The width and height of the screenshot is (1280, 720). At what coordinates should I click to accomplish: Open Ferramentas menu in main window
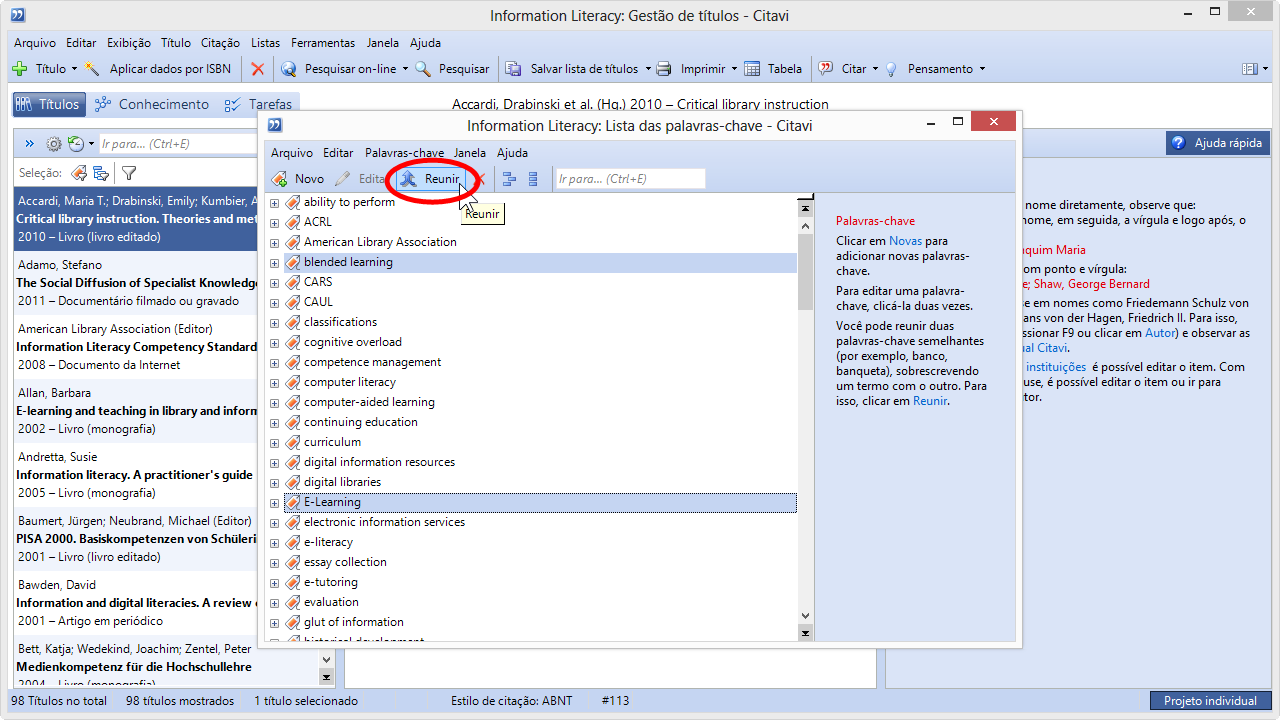(323, 43)
